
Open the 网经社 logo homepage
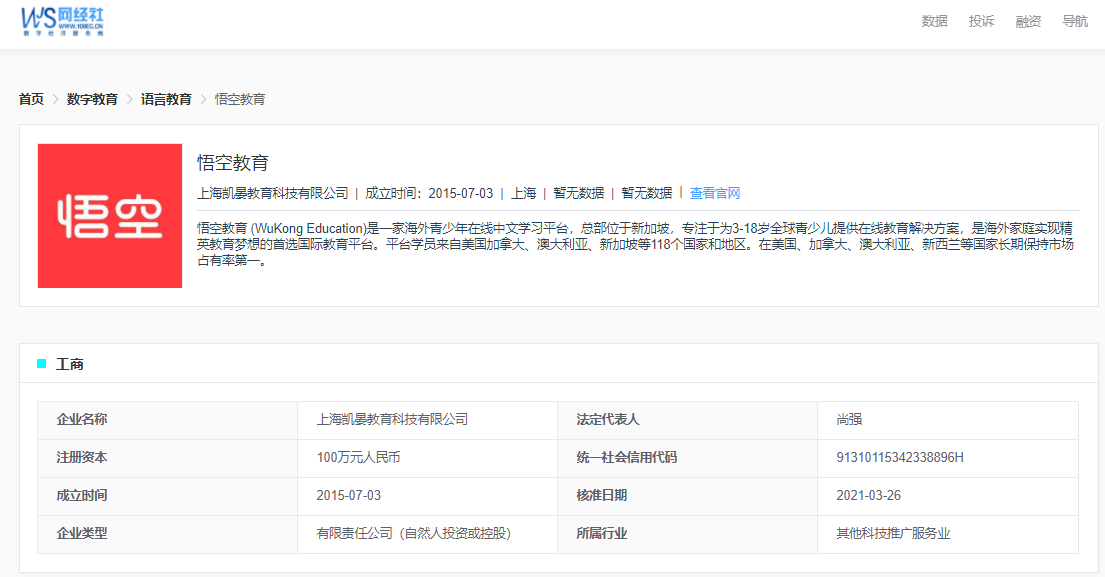point(62,22)
